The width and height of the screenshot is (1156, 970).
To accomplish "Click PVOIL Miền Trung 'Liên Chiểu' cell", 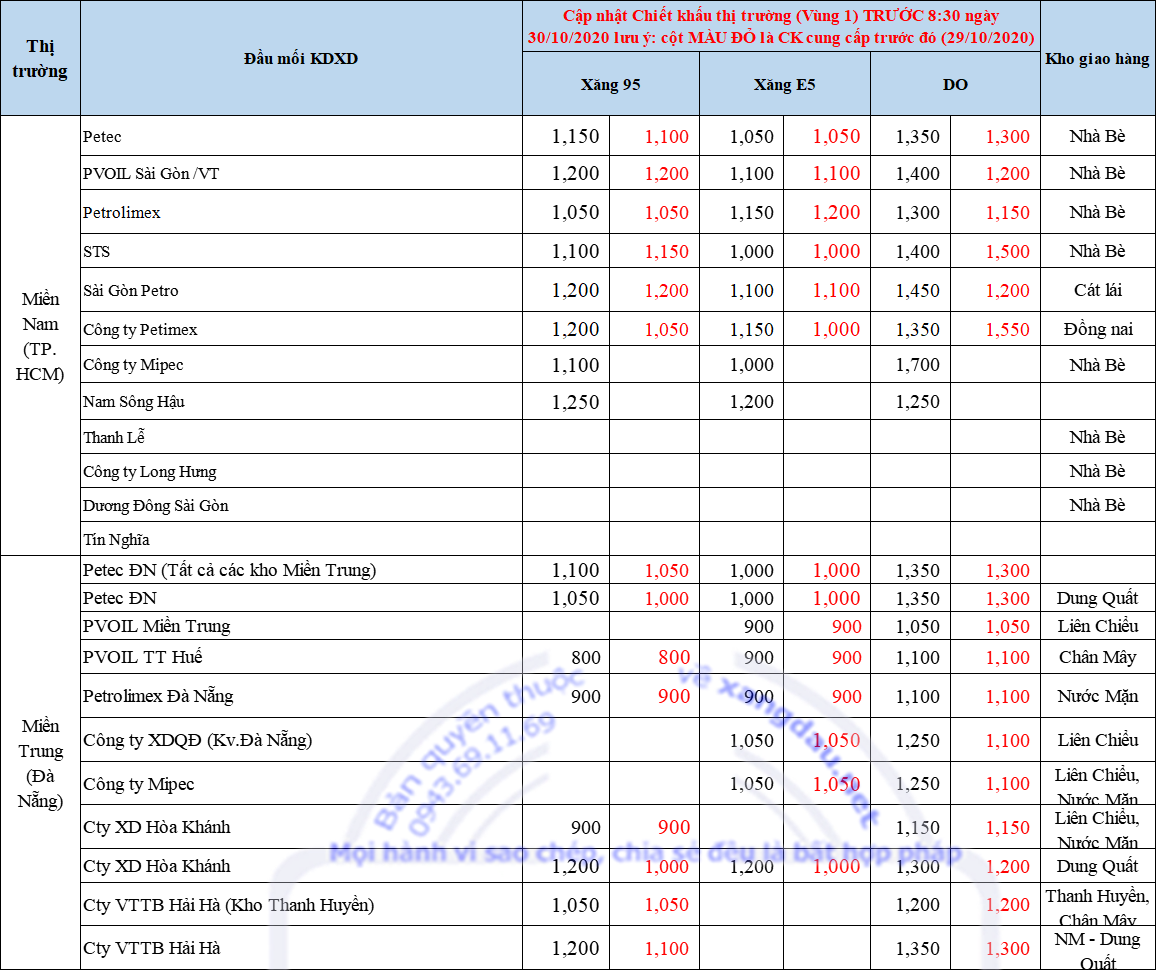I will pos(1097,625).
